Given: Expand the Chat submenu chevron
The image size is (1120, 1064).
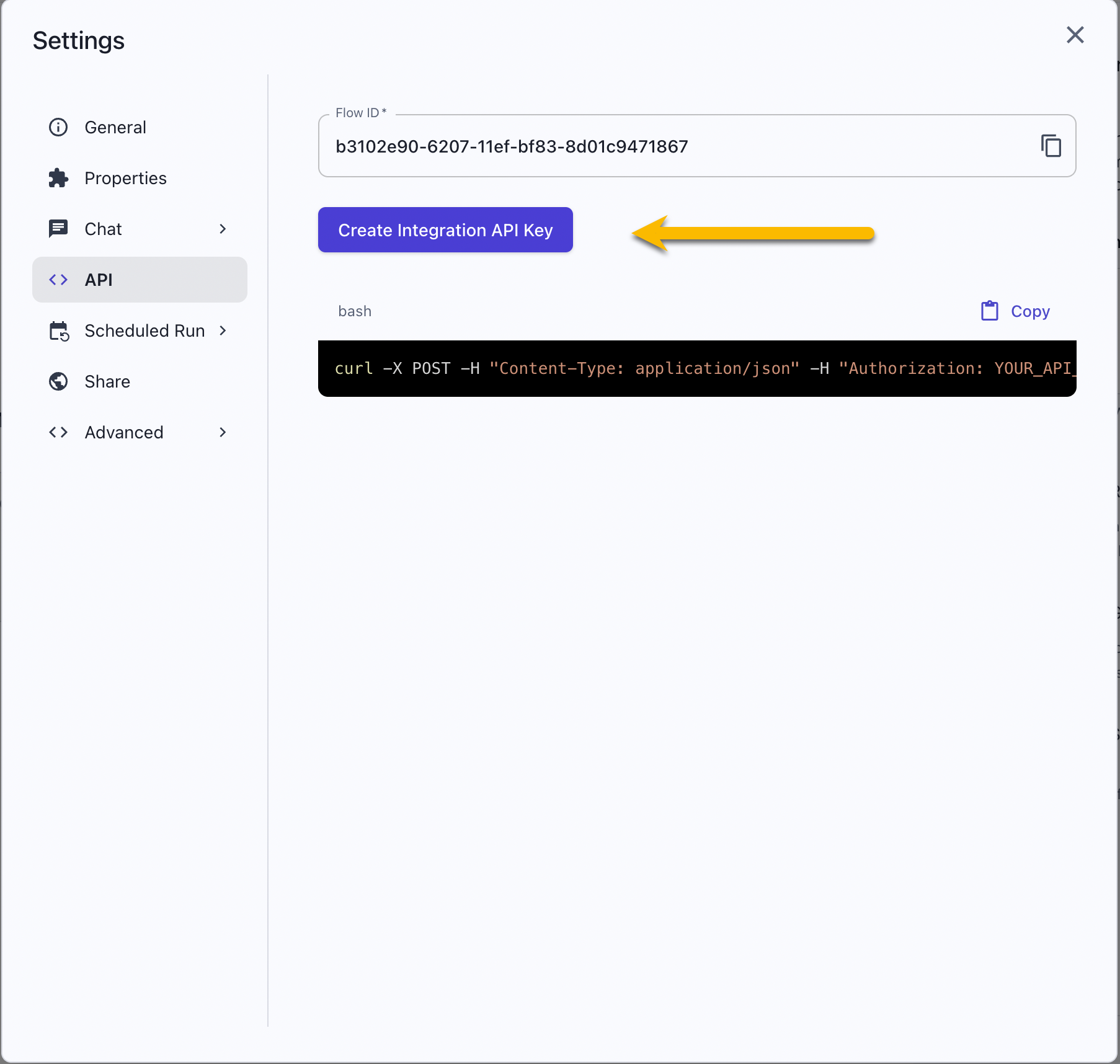Looking at the screenshot, I should tap(223, 229).
